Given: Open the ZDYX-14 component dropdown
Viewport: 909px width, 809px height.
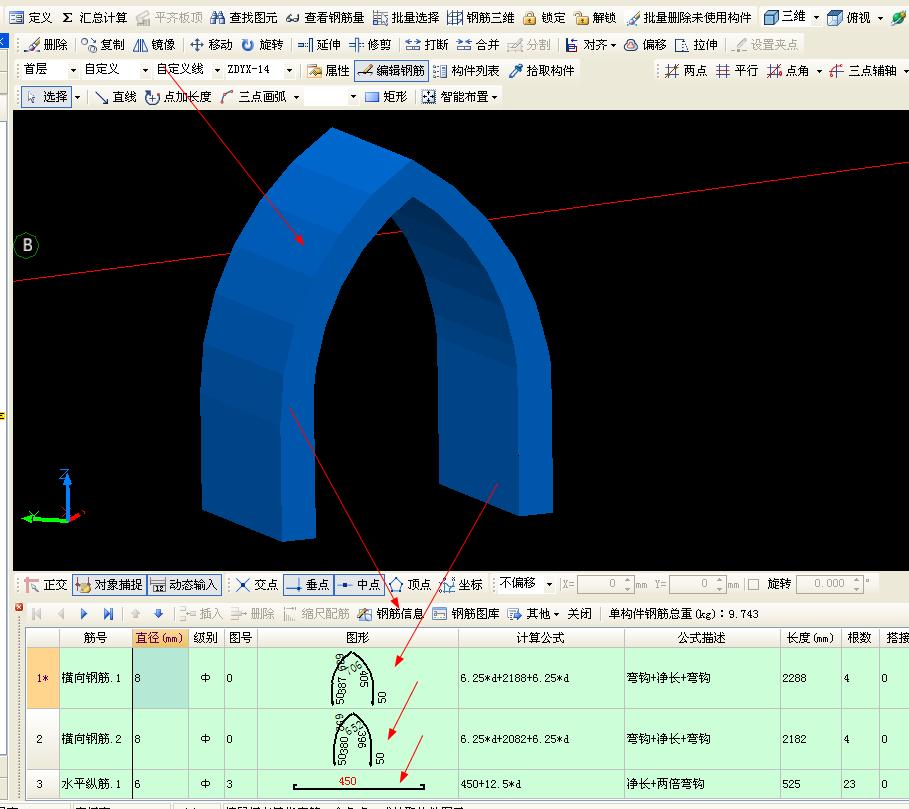Looking at the screenshot, I should point(289,70).
